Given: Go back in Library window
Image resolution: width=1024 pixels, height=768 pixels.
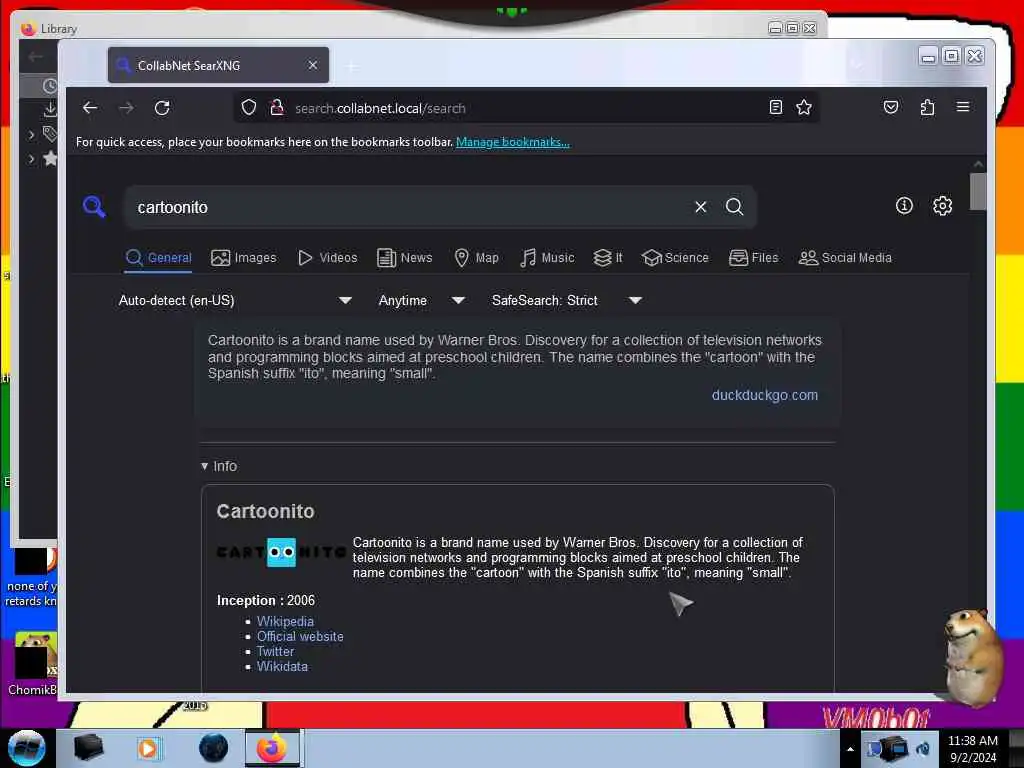Looking at the screenshot, I should tap(36, 57).
